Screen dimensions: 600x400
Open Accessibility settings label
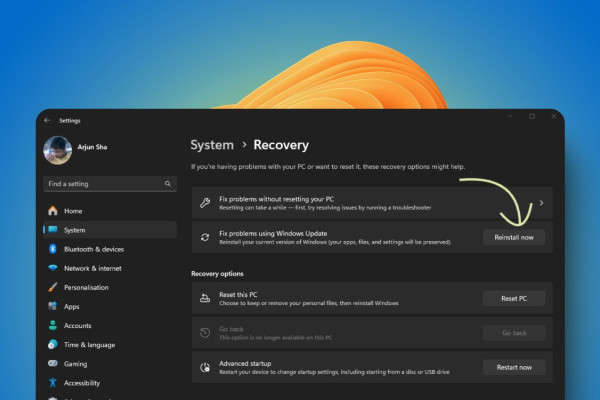click(82, 383)
